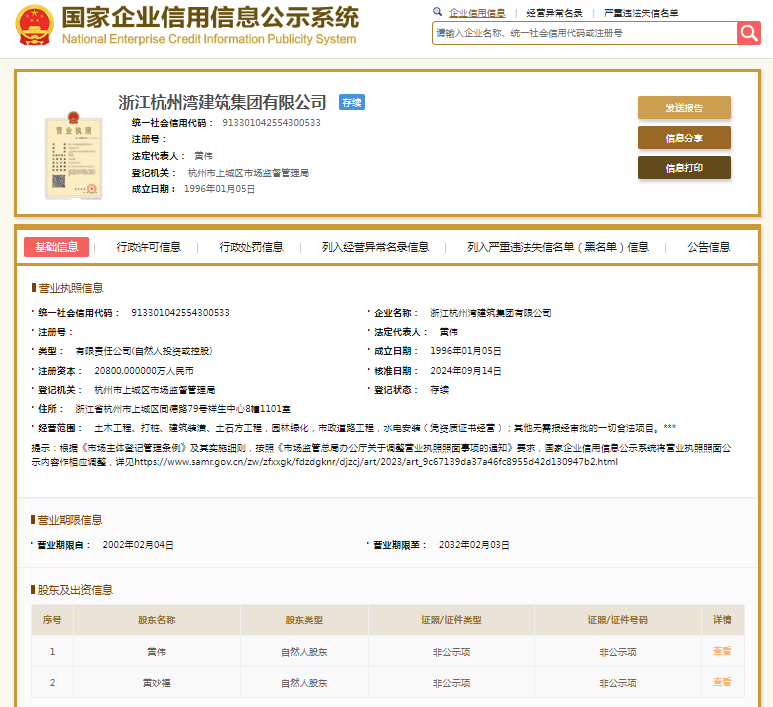Select the 经营异常名录 search category
Viewport: 773px width, 707px height.
coord(554,13)
